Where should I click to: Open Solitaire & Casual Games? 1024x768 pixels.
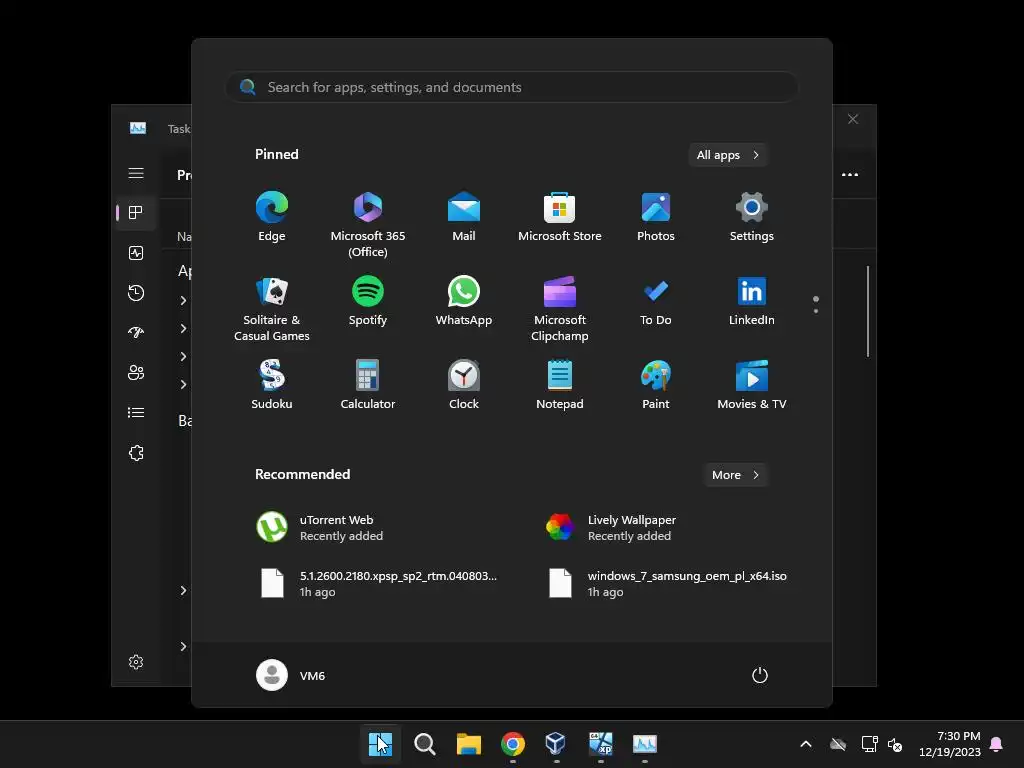point(272,309)
